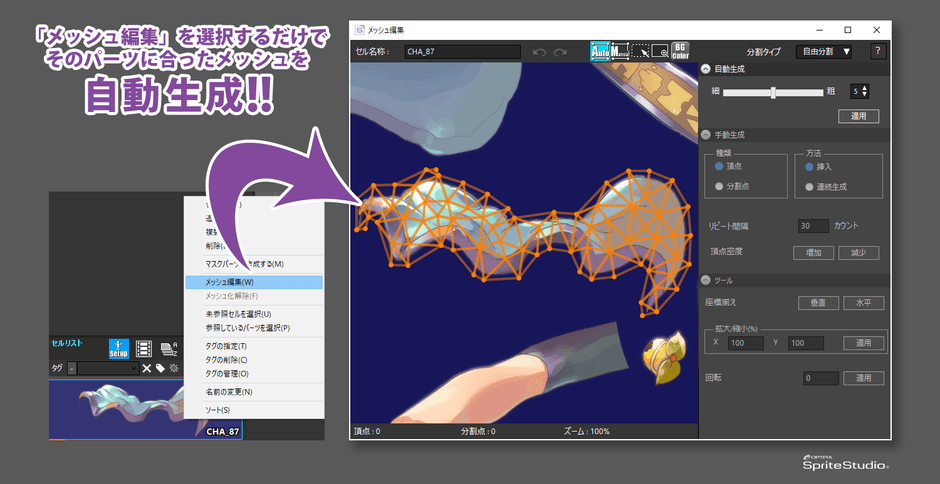Select 名前の変更(N) in the context menu

[254, 392]
